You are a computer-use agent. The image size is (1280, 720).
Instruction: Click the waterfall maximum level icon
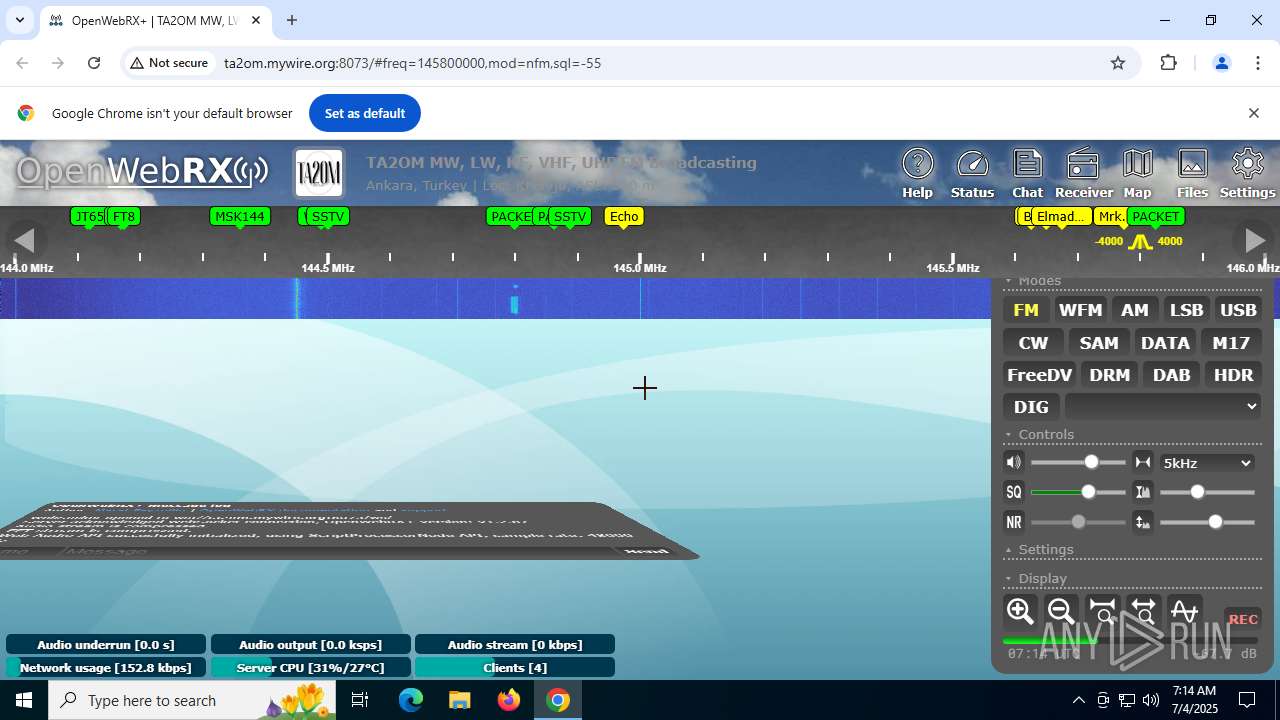1142,522
